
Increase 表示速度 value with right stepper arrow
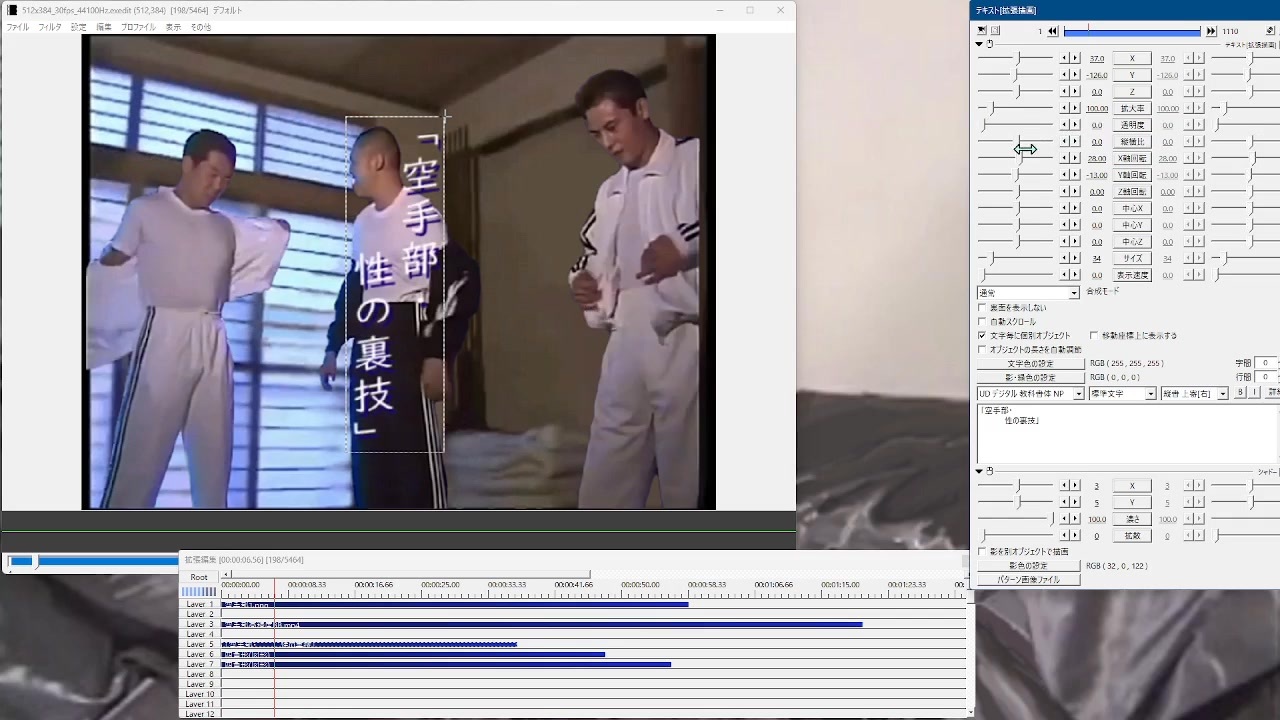(1075, 275)
